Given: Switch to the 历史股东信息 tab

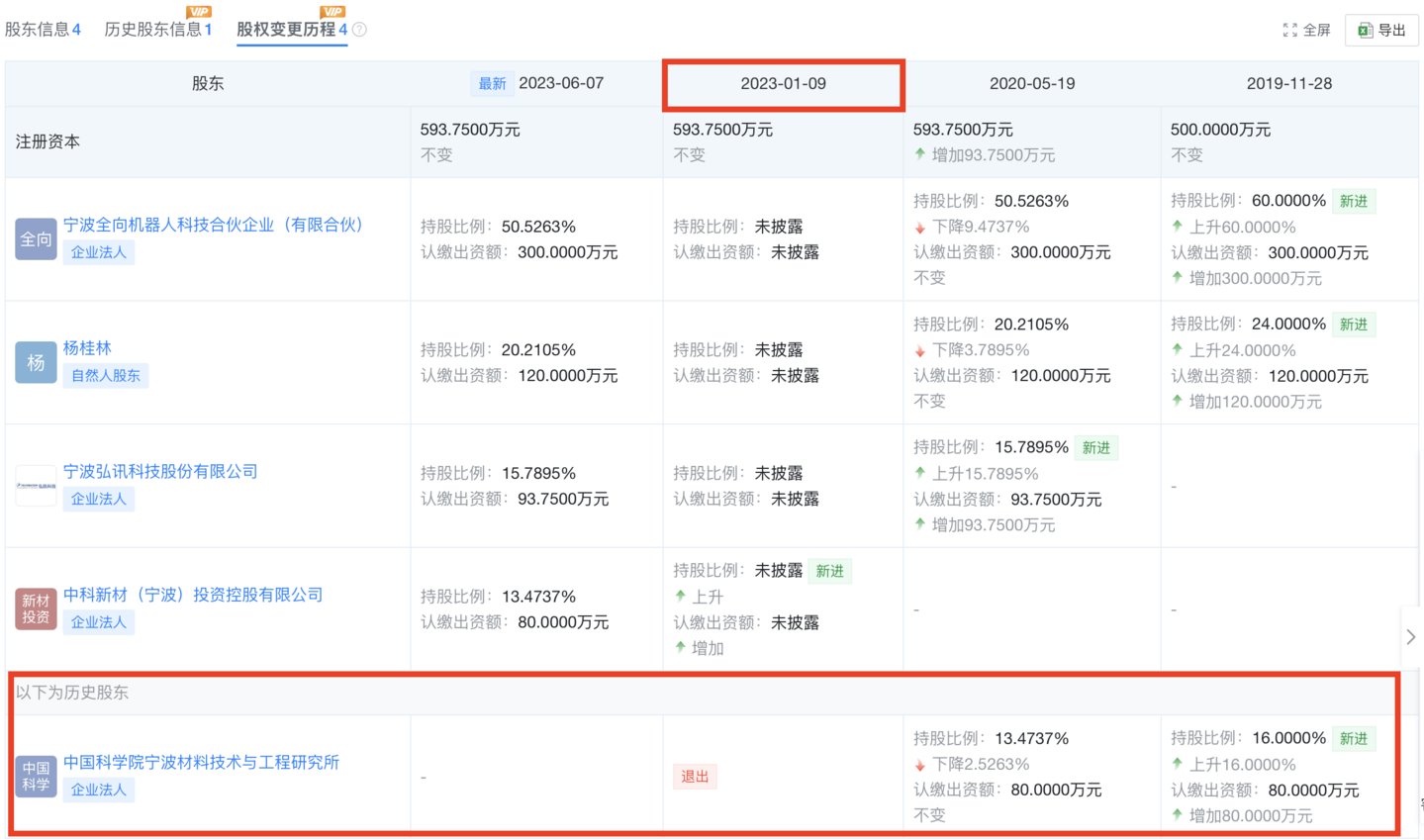Looking at the screenshot, I should (x=153, y=29).
